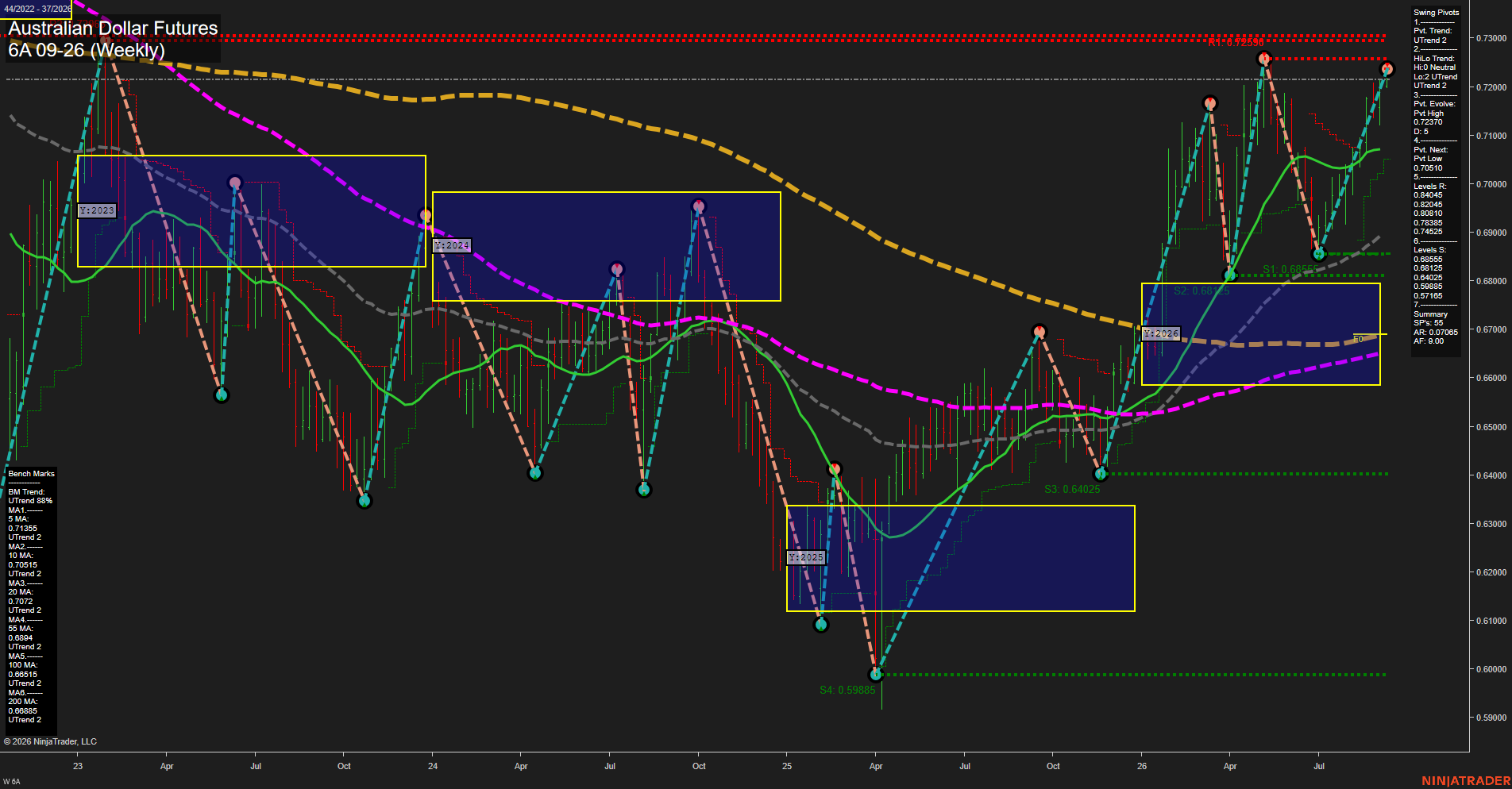Click the 23 year label on time axis

(x=78, y=766)
